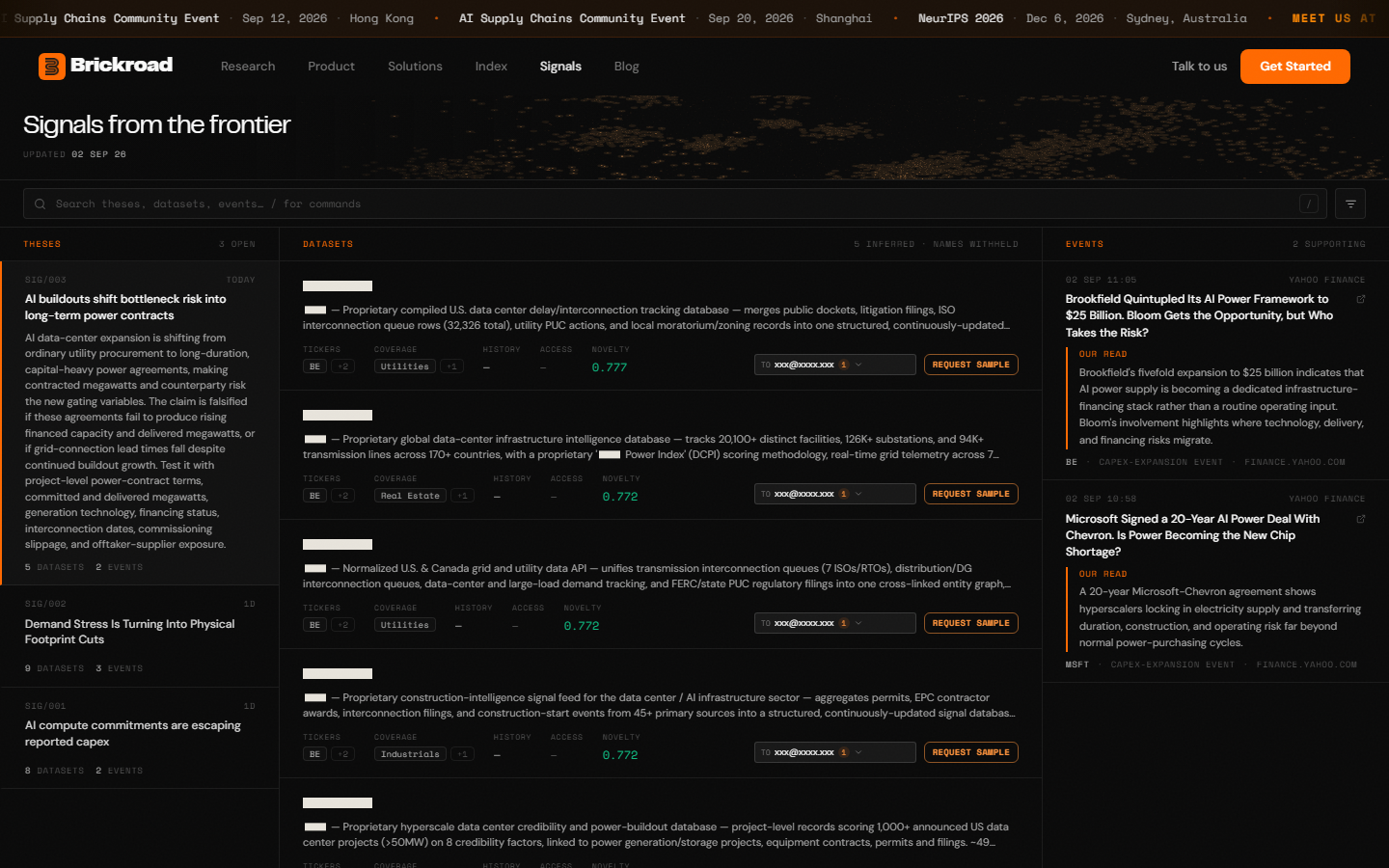
Task: Open external link icon for Brookfield event
Action: 1361,299
